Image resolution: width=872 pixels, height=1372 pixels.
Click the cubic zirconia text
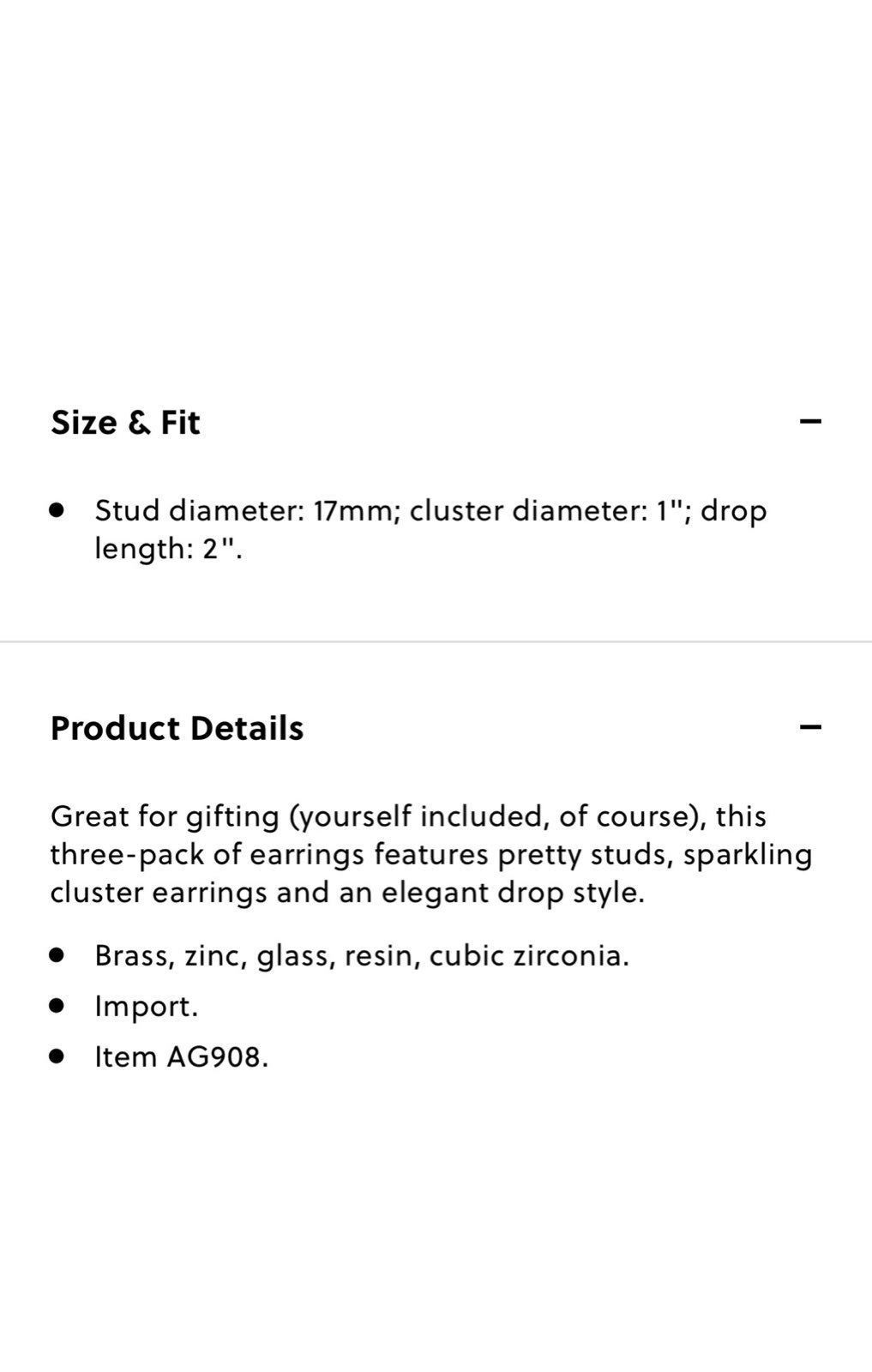click(x=529, y=955)
